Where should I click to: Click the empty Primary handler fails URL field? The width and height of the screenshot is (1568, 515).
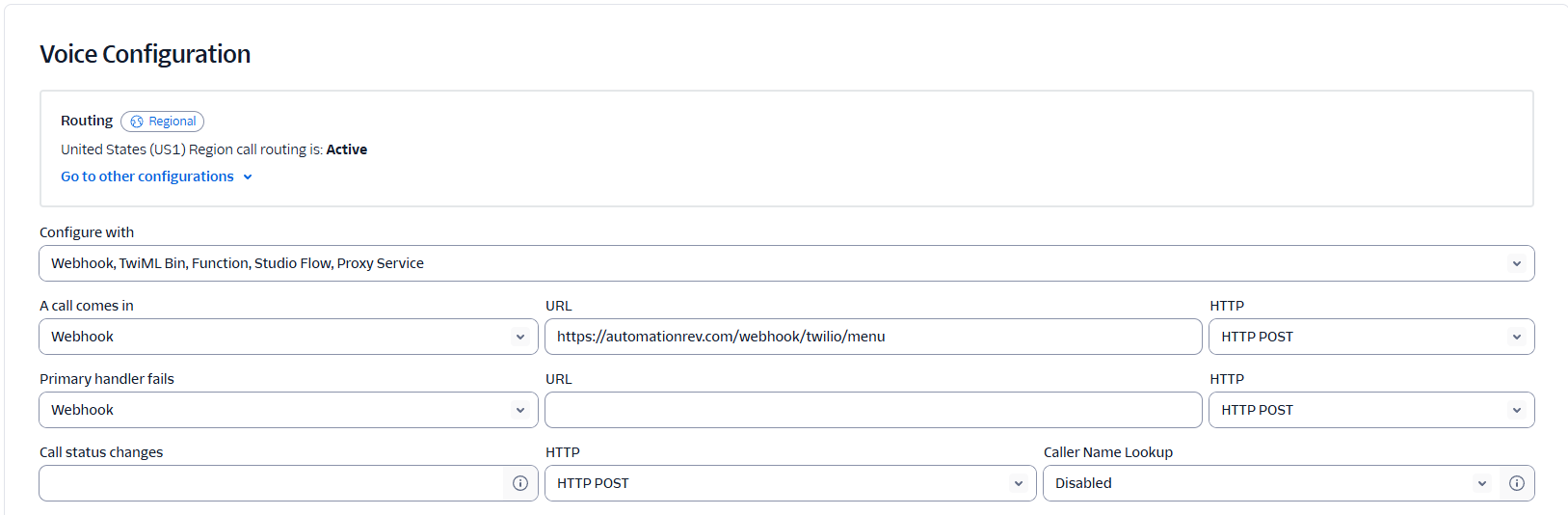[x=872, y=410]
